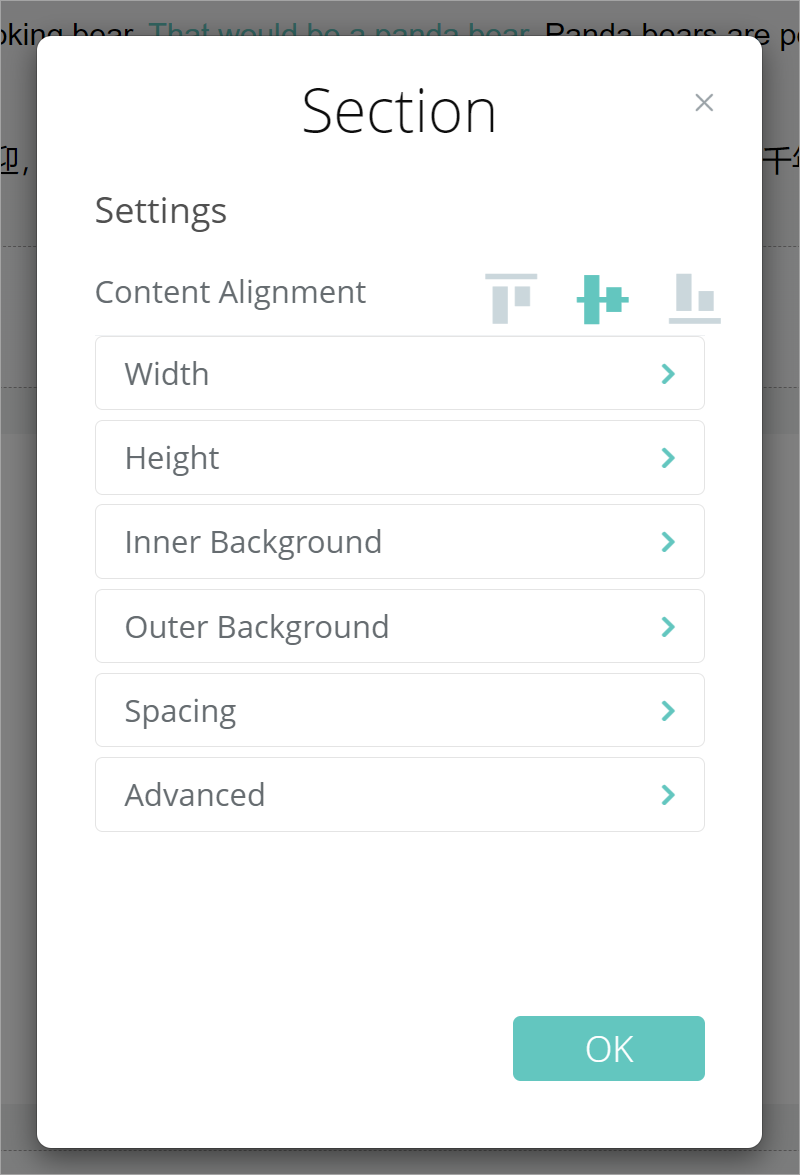
Task: Open the Width settings row
Action: point(399,373)
